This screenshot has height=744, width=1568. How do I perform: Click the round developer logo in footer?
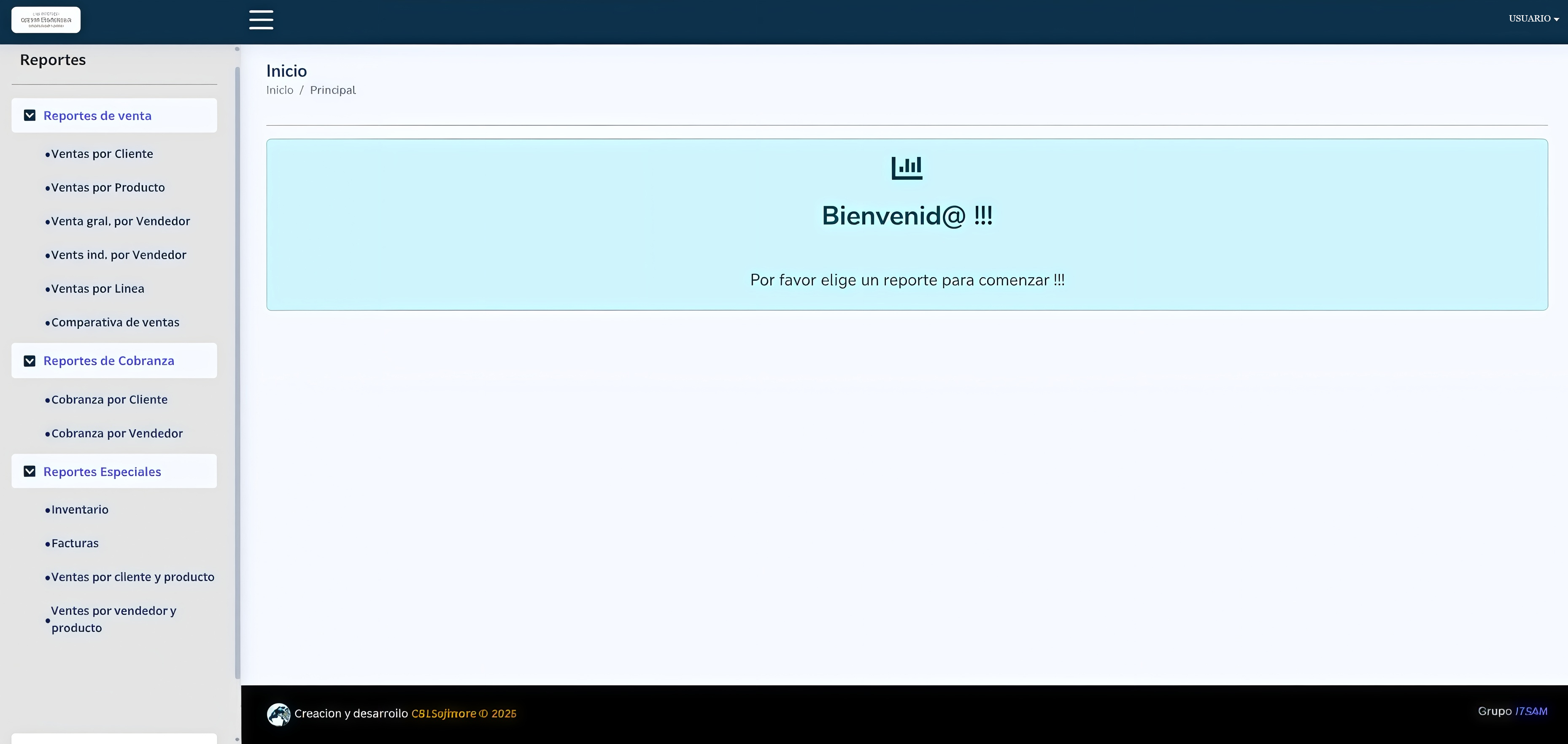click(278, 714)
